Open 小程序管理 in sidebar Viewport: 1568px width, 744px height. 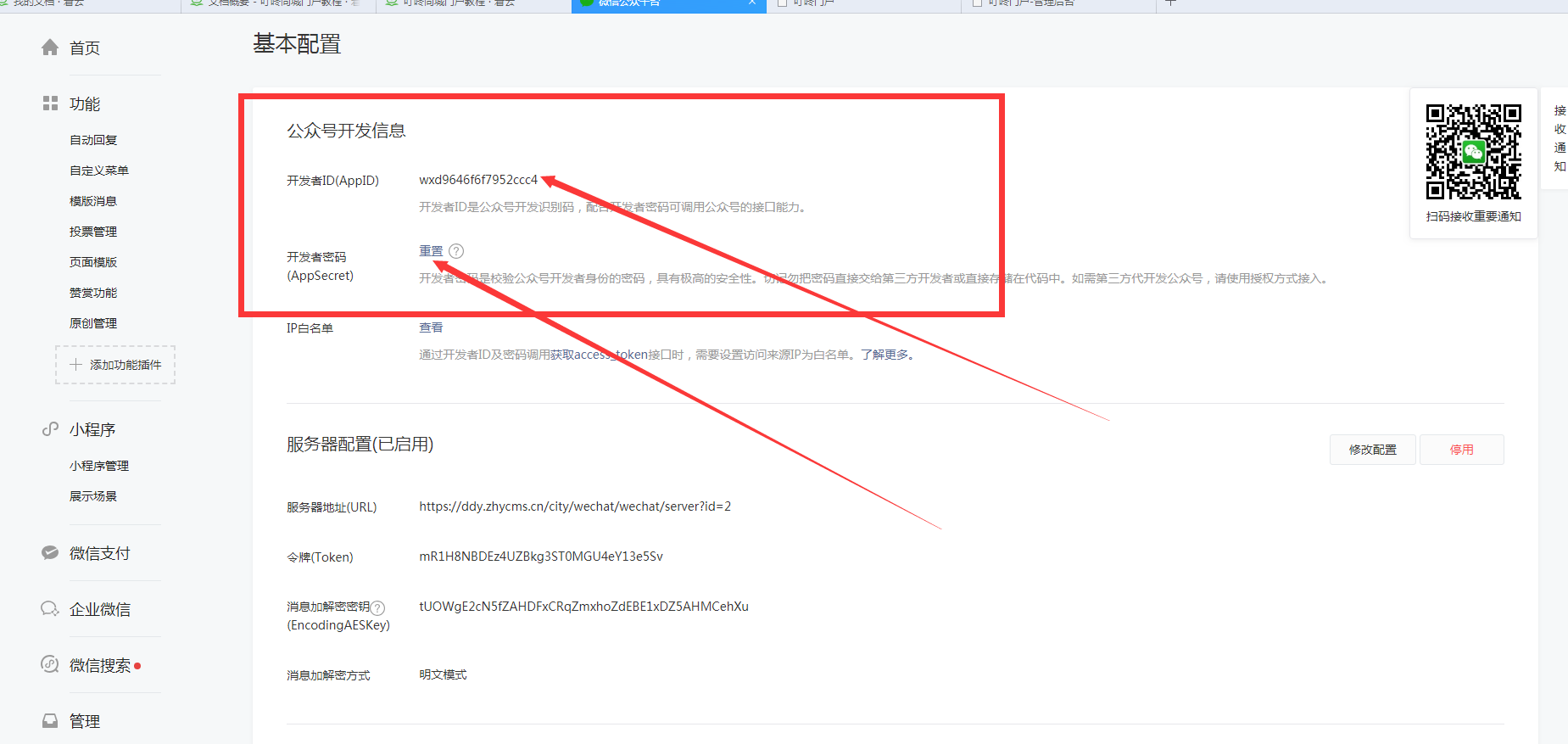pos(99,466)
